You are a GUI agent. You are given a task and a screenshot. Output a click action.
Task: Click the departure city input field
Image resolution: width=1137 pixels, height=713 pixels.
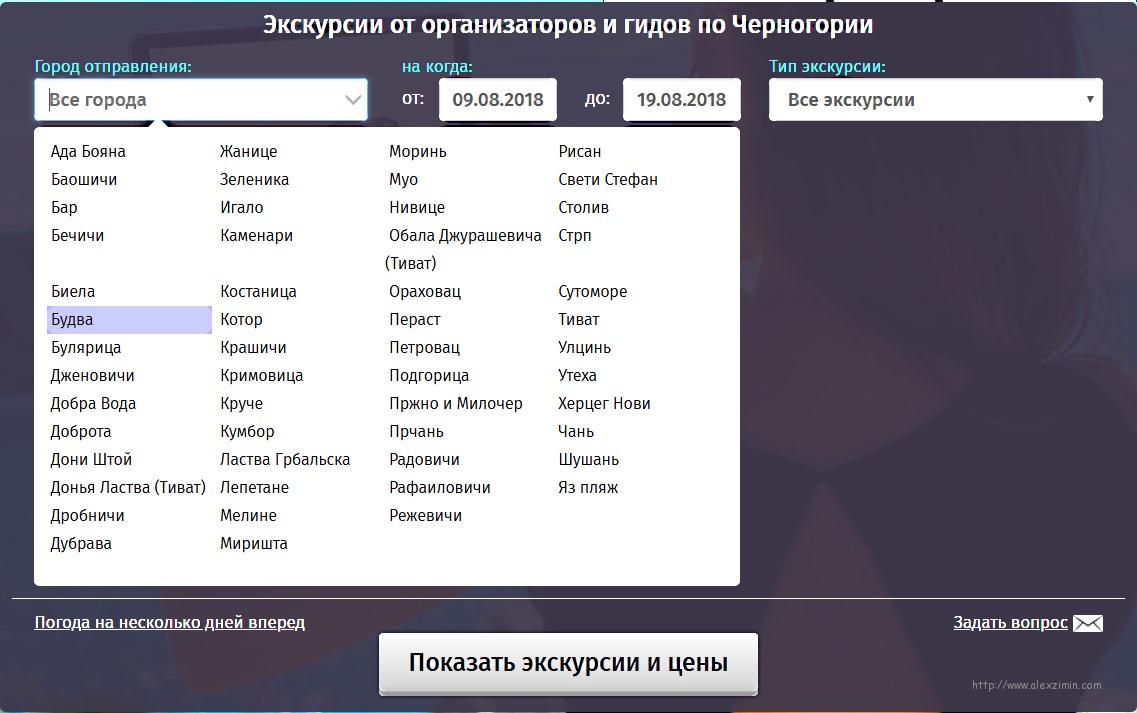(201, 99)
